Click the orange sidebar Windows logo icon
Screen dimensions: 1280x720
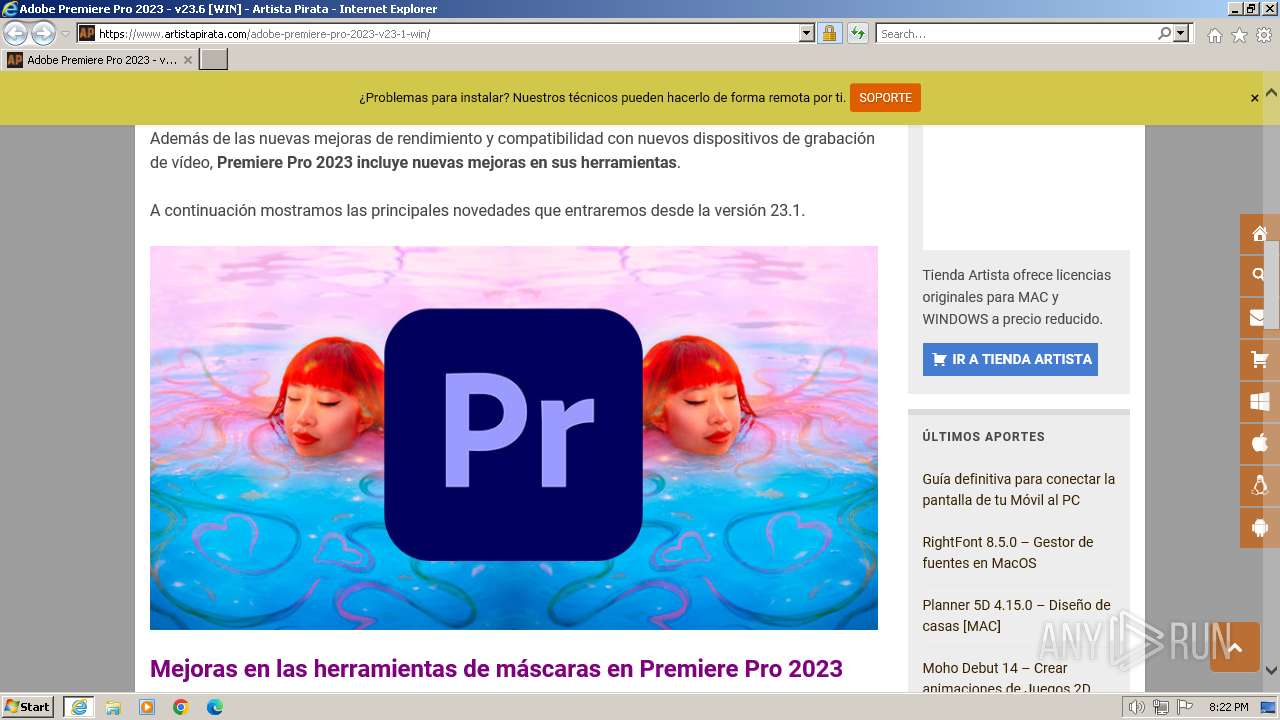(x=1259, y=402)
